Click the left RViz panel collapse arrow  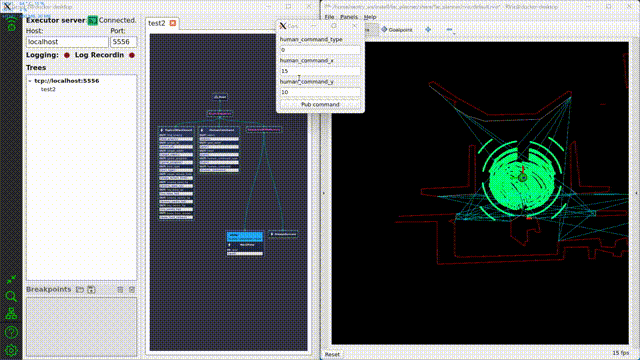pos(324,193)
